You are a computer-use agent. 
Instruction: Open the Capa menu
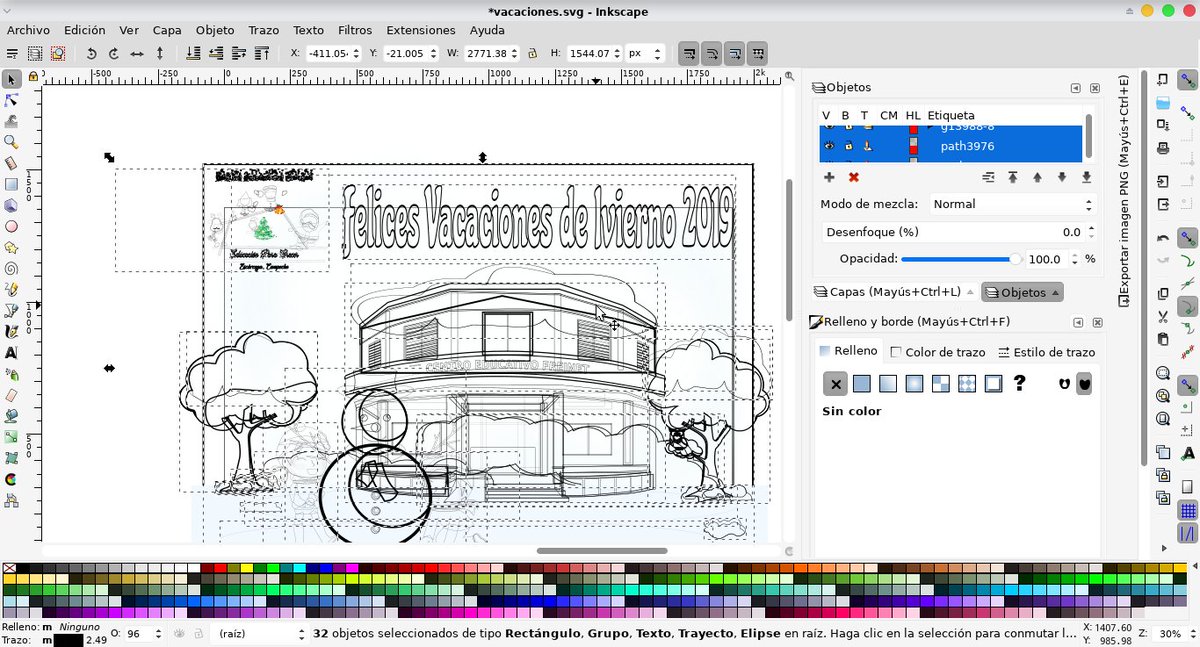167,30
